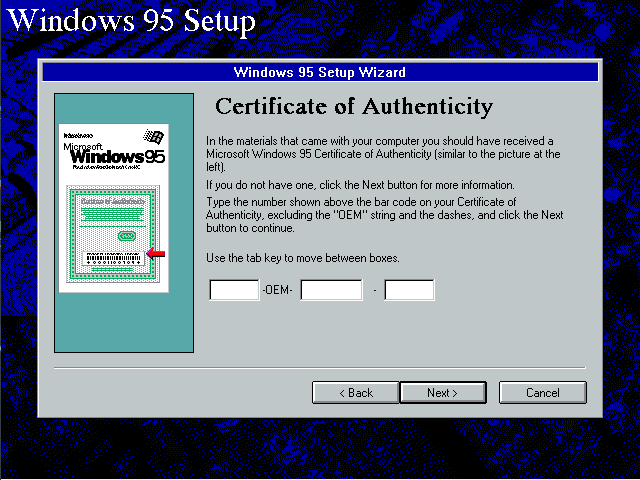Click the green oval seal on the certificate

[127, 236]
